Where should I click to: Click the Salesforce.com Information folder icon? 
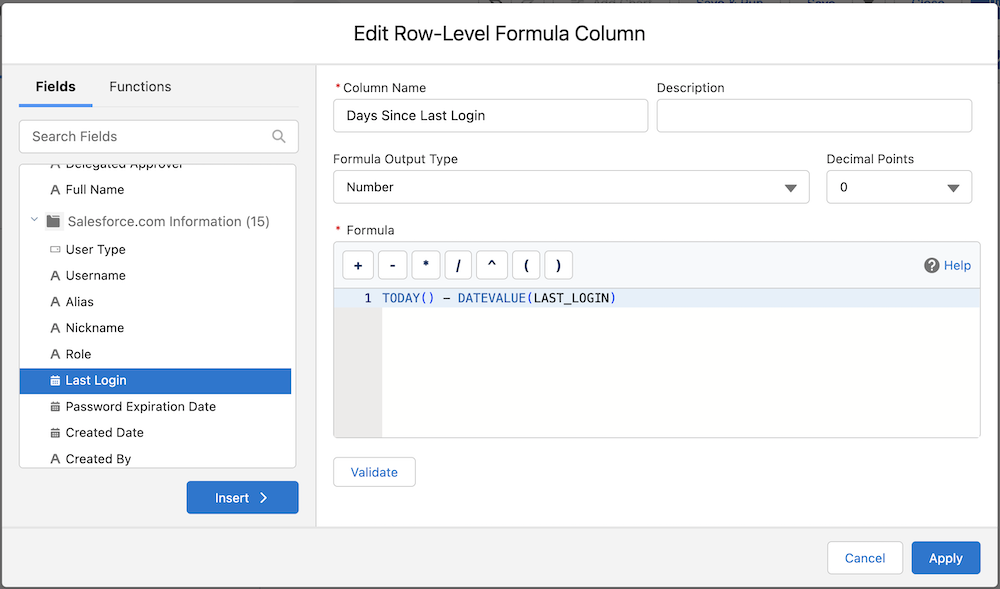[54, 221]
